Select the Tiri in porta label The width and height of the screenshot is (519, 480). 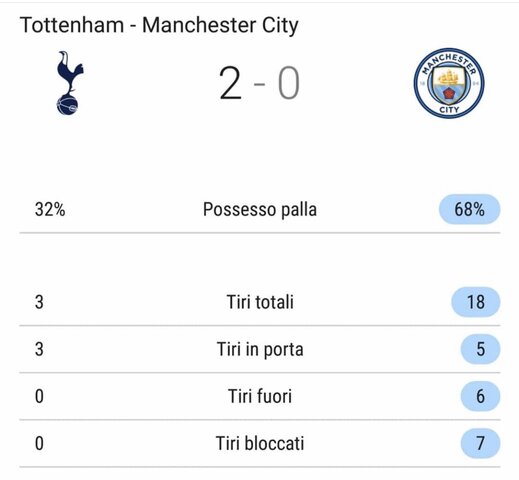tap(260, 350)
